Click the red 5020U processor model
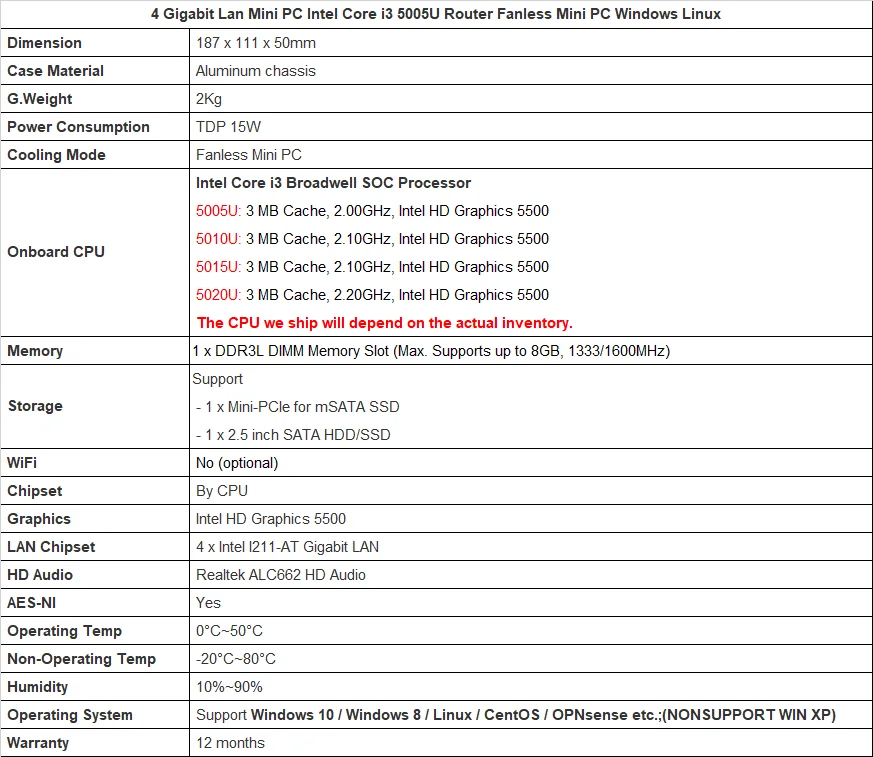The height and width of the screenshot is (757, 873). click(218, 294)
